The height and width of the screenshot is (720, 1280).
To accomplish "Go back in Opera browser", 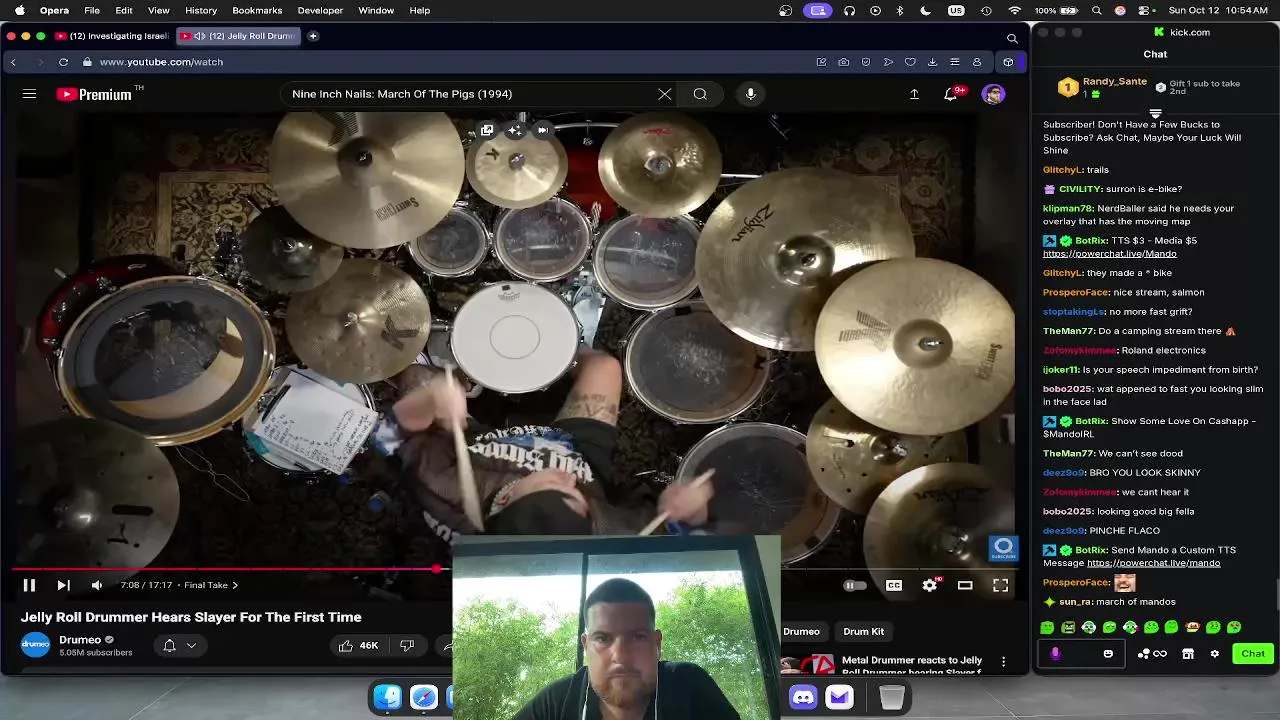I will tap(13, 62).
